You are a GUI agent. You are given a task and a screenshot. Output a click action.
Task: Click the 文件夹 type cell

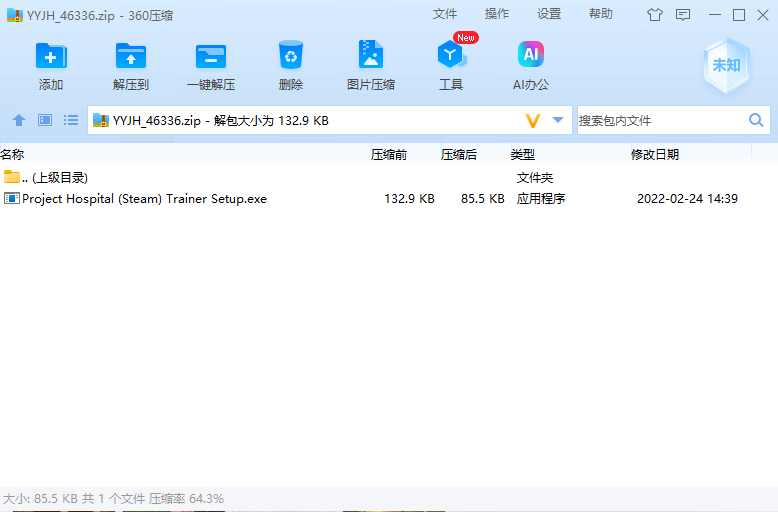tap(535, 178)
